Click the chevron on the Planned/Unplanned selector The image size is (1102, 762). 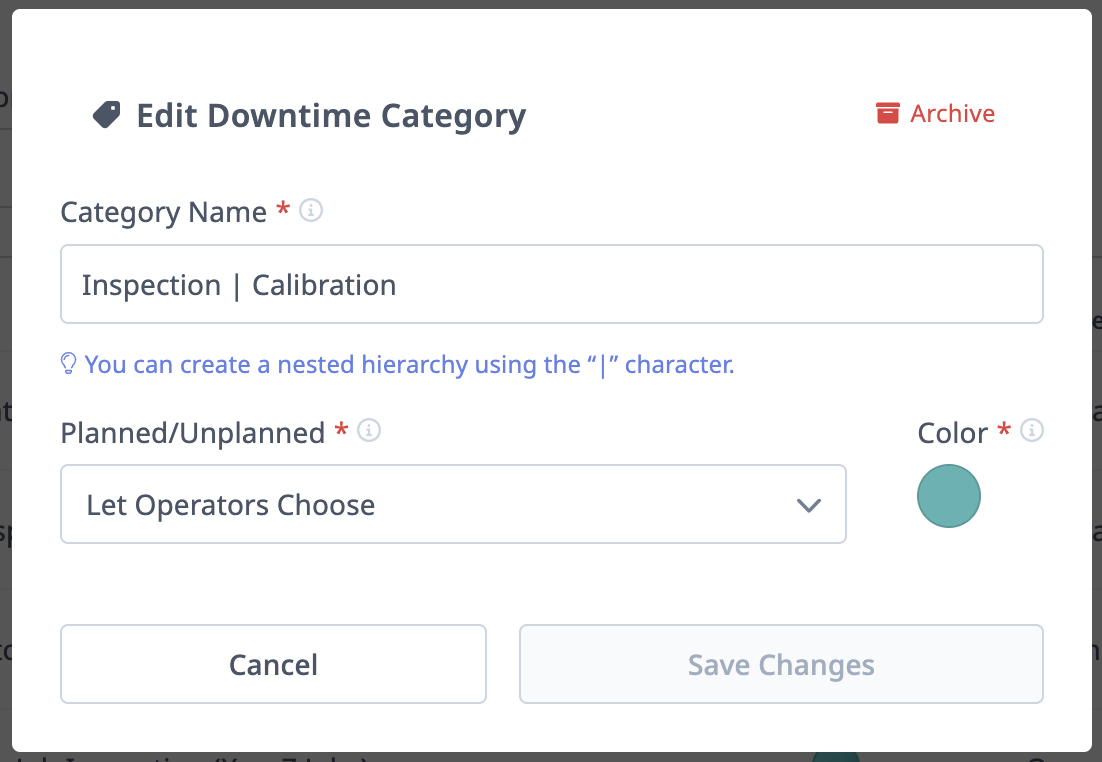809,505
